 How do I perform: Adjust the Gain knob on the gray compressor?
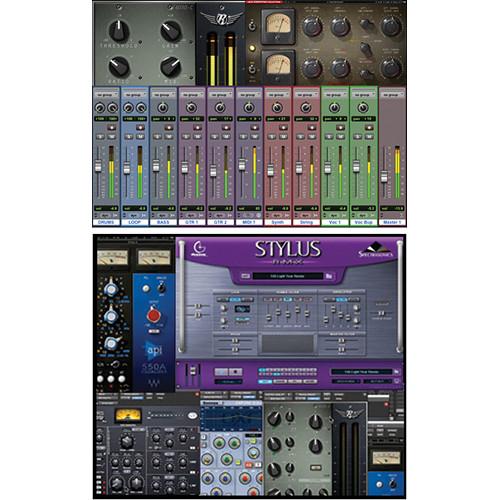pyautogui.click(x=171, y=31)
